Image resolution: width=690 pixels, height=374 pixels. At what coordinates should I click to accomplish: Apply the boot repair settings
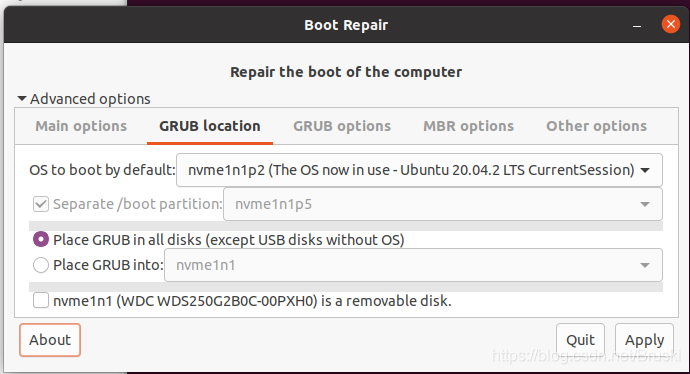coord(644,340)
